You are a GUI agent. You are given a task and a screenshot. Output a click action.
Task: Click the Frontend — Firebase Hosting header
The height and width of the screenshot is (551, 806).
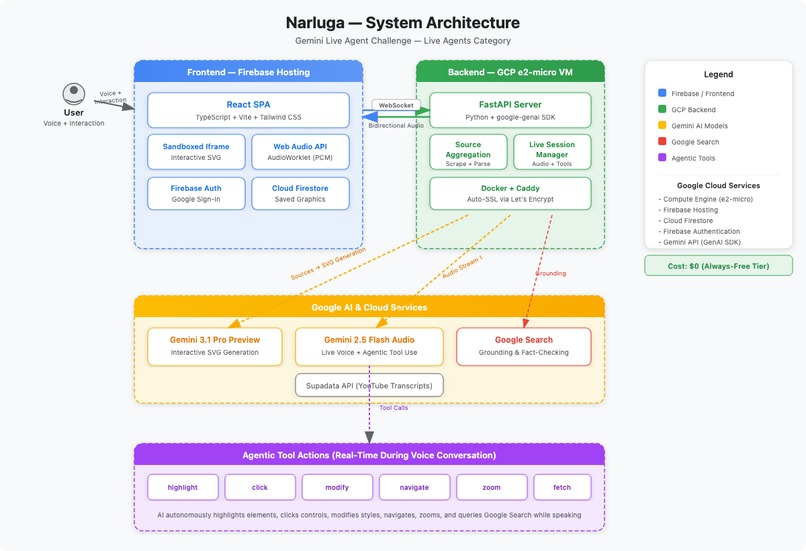(x=248, y=72)
